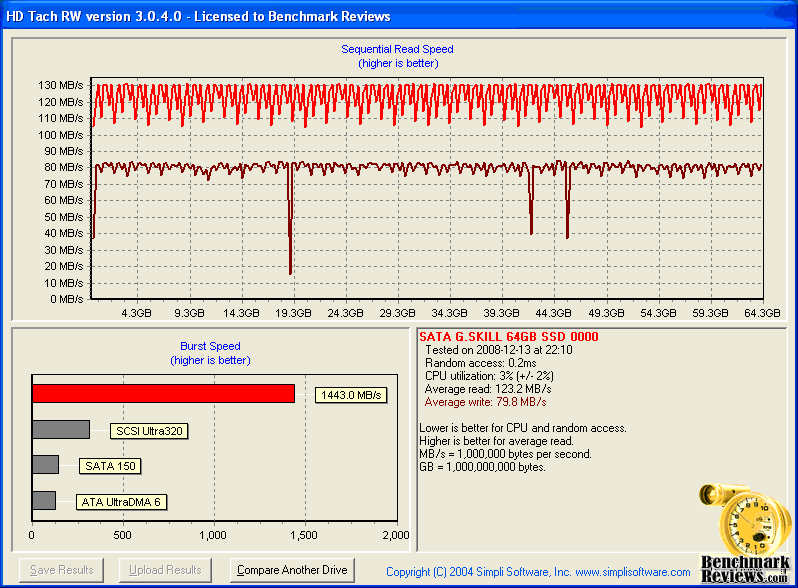Click the 2,000 burst axis label
The width and height of the screenshot is (798, 588).
396,535
